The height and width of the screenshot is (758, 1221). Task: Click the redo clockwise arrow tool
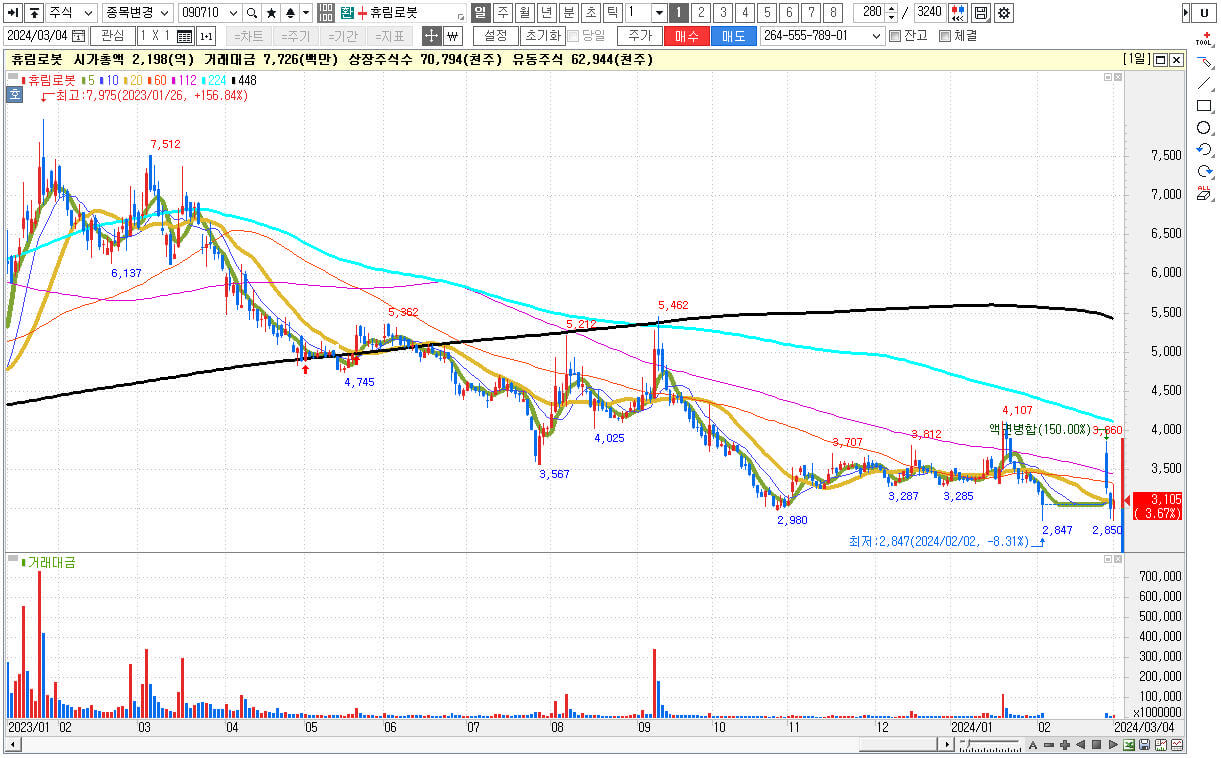[x=1205, y=172]
